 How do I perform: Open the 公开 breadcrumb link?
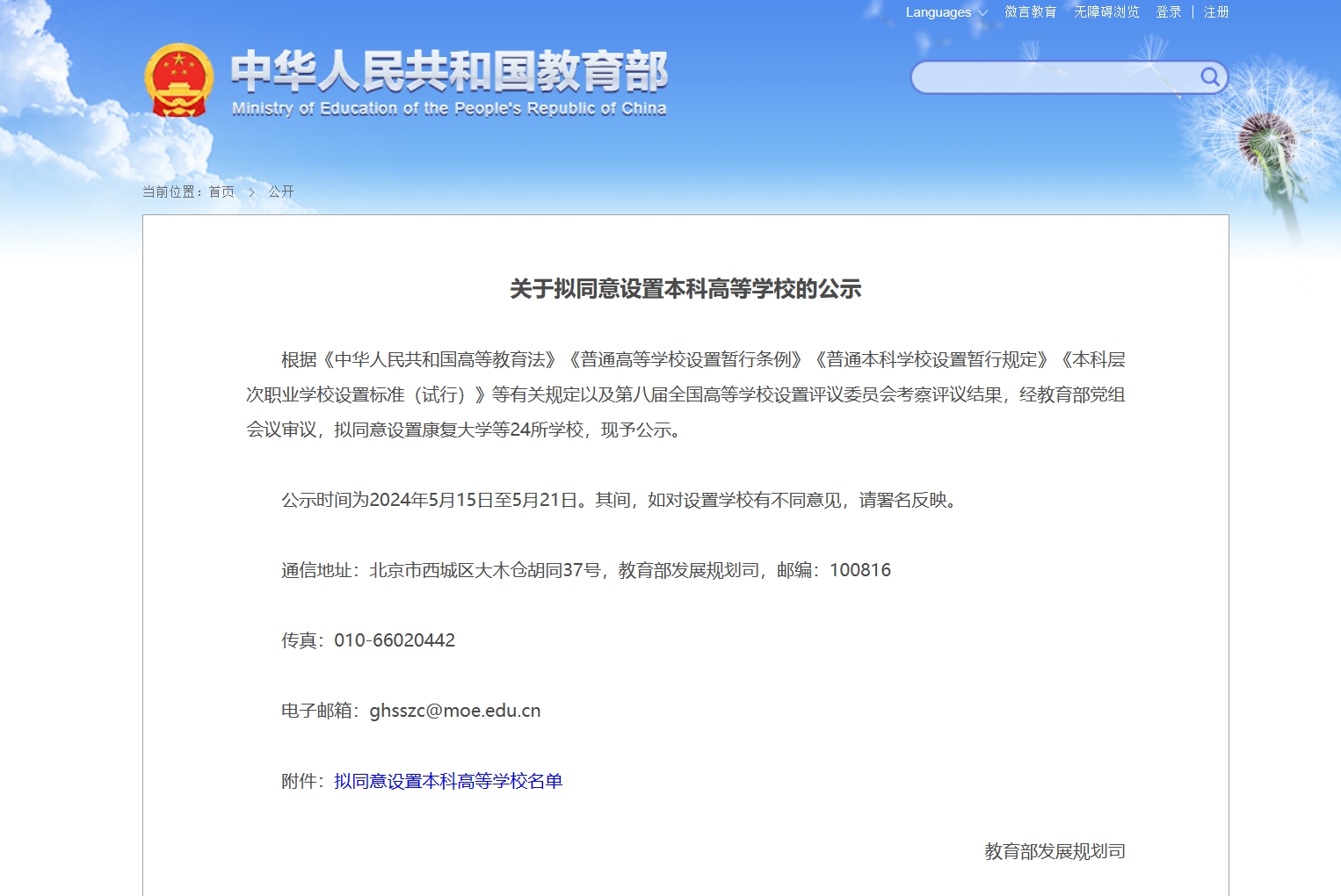pos(281,191)
